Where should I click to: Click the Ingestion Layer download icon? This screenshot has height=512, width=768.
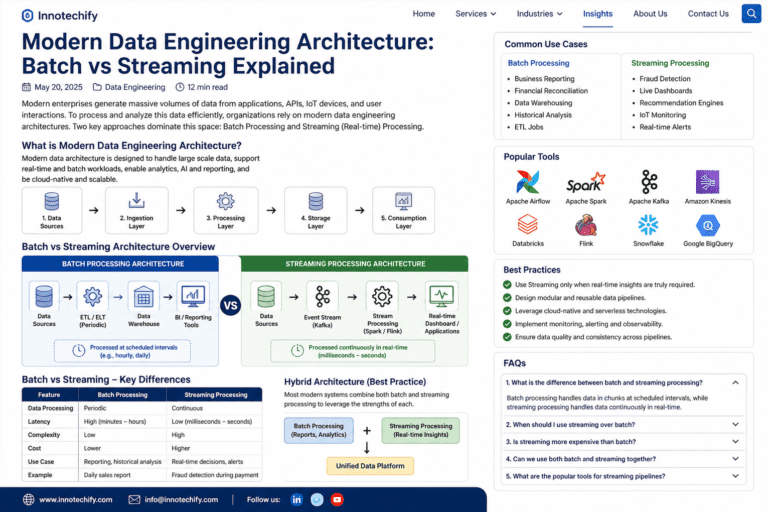[x=137, y=200]
